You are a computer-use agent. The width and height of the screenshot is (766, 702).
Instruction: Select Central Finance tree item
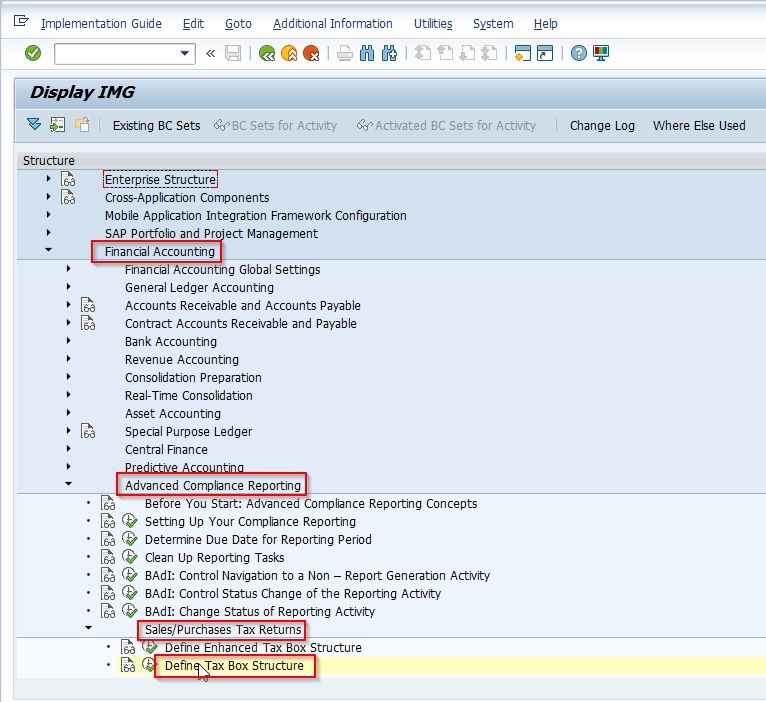[x=166, y=449]
